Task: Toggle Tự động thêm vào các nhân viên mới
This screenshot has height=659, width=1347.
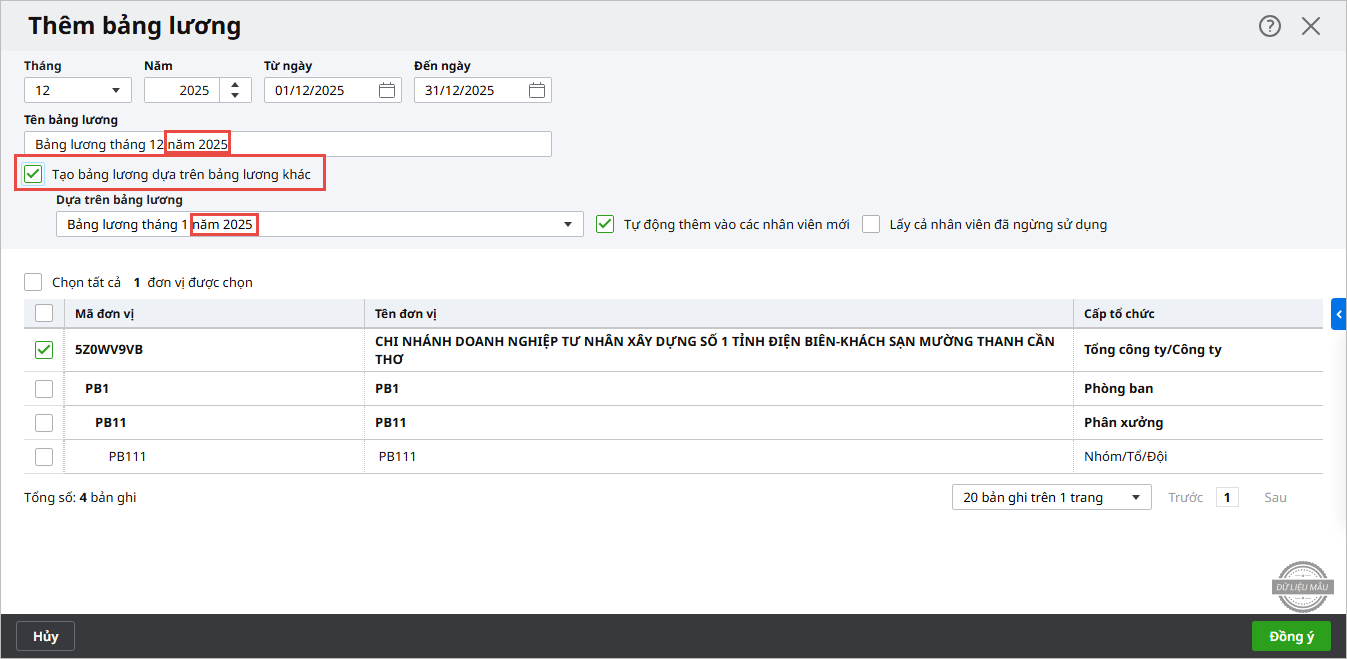Action: click(x=605, y=225)
